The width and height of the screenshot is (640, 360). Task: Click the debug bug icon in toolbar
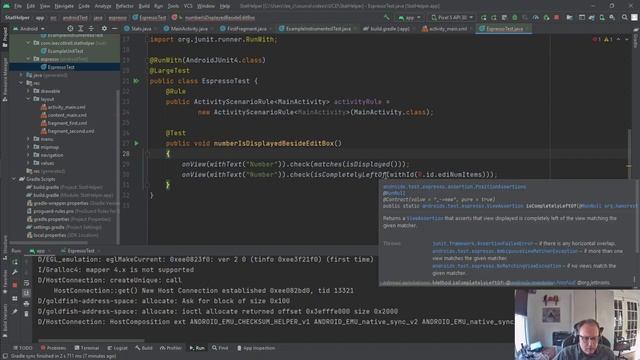click(x=515, y=18)
